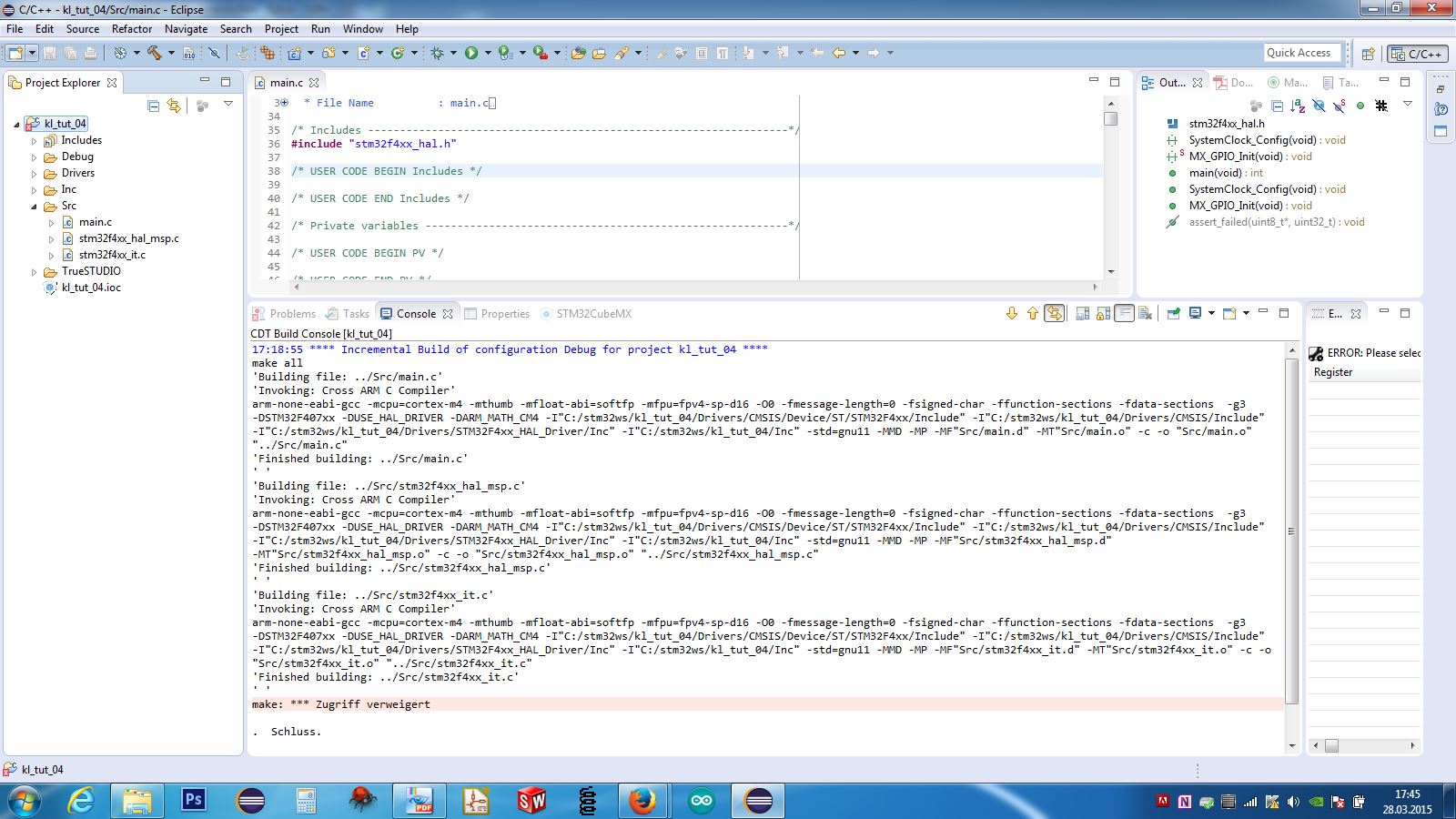Image resolution: width=1456 pixels, height=819 pixels.
Task: Click the Print toolbar icon
Action: pyautogui.click(x=90, y=53)
